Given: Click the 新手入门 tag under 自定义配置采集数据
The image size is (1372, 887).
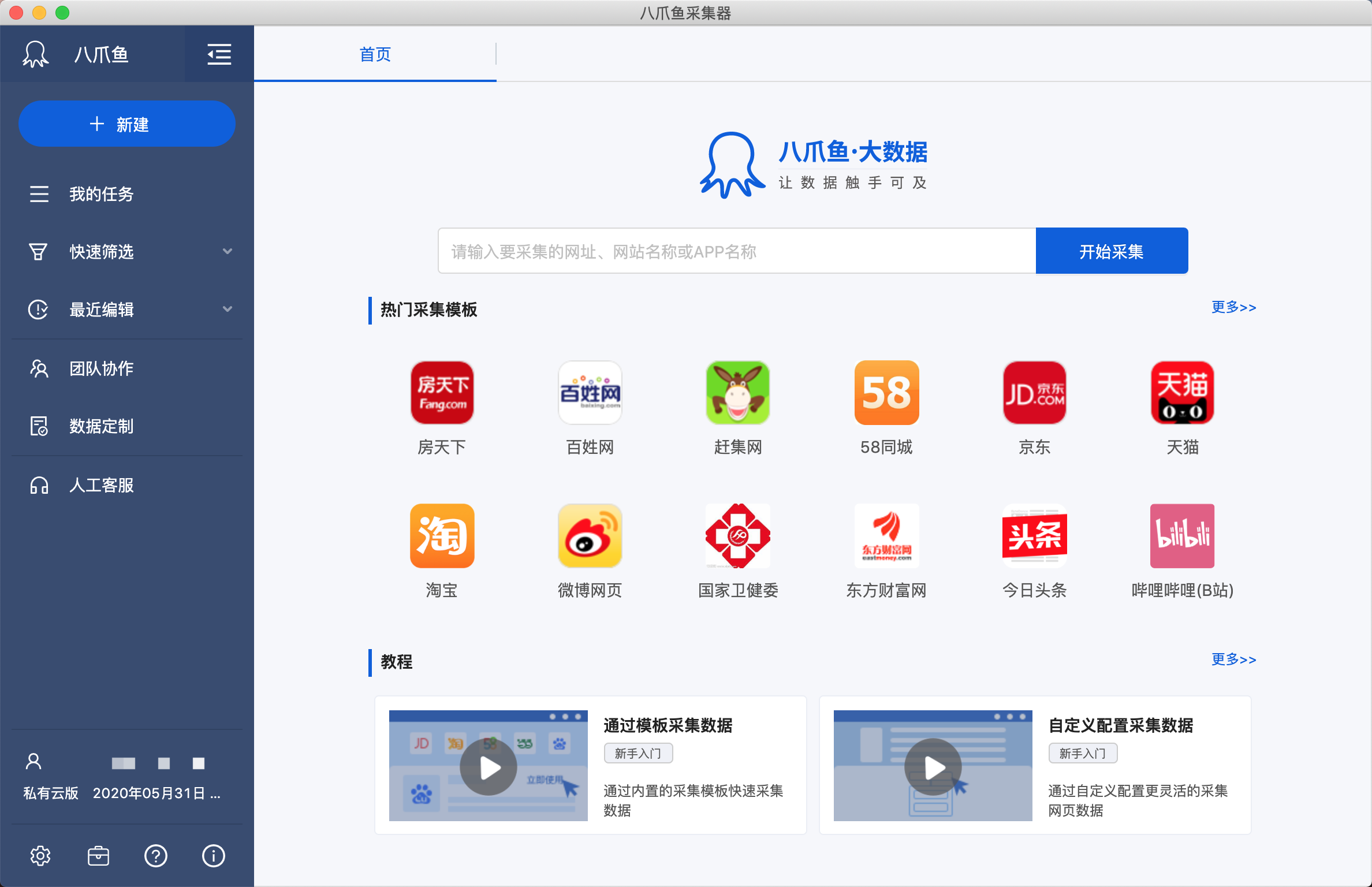Looking at the screenshot, I should [x=1083, y=753].
